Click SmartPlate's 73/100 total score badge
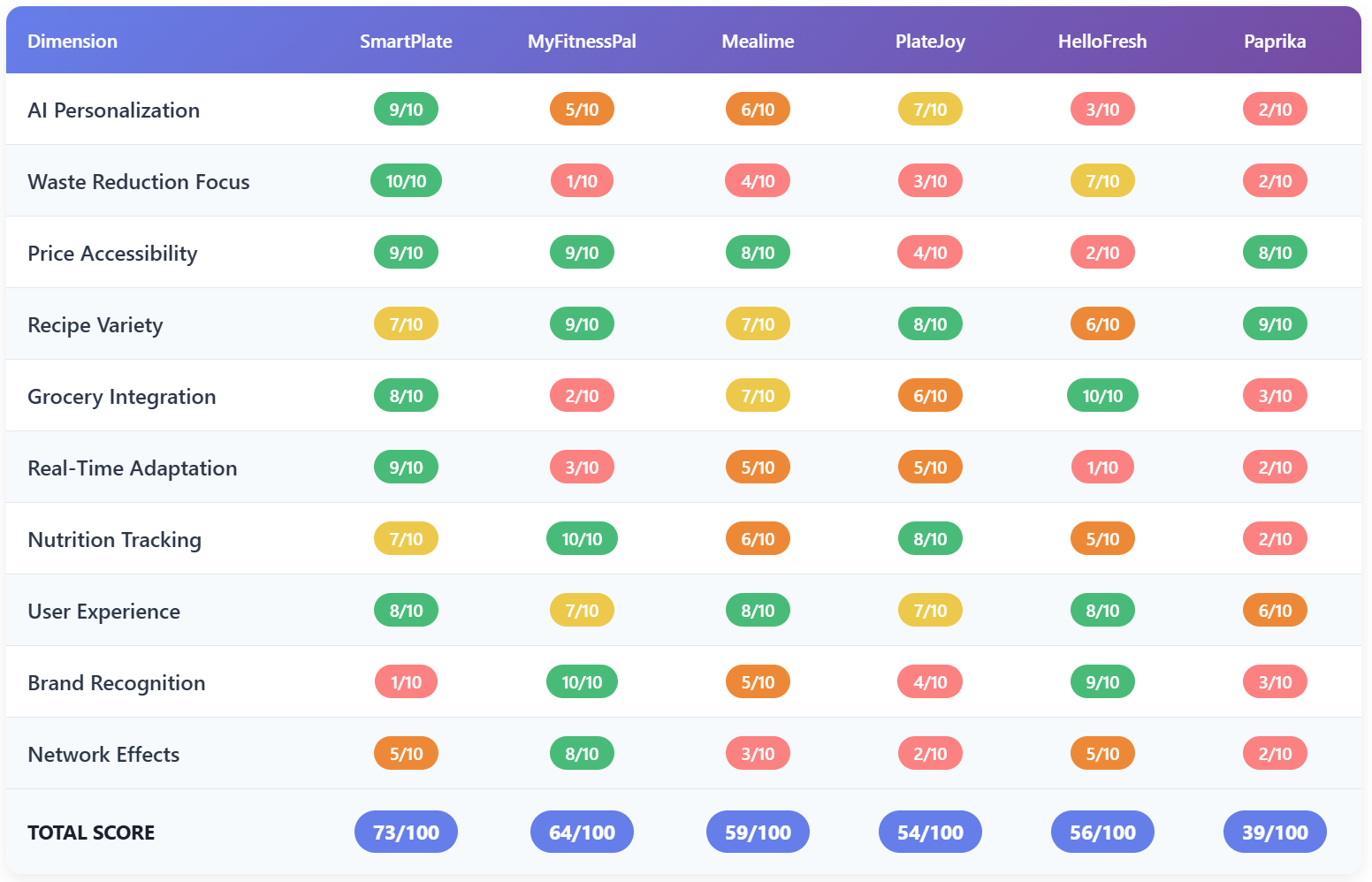1372x882 pixels. point(406,833)
